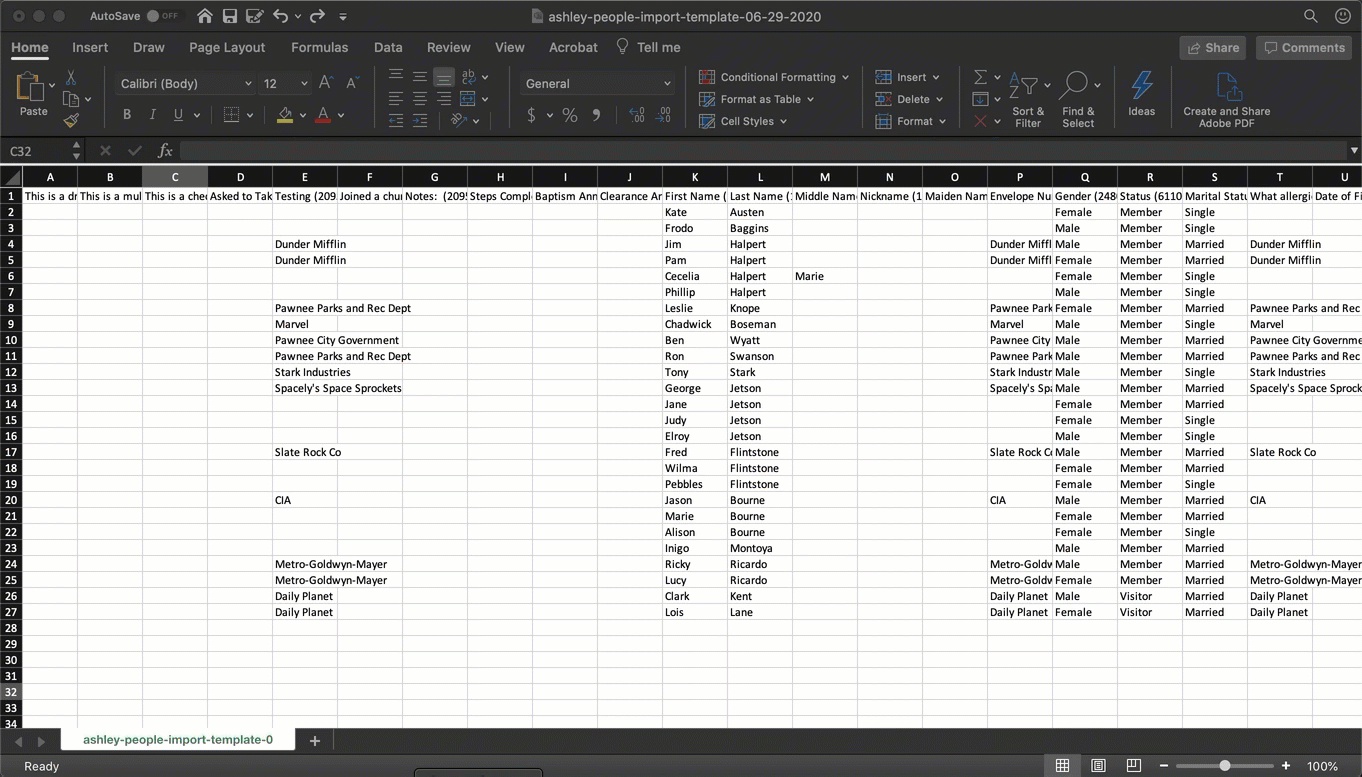
Task: Toggle left text alignment
Action: 396,99
